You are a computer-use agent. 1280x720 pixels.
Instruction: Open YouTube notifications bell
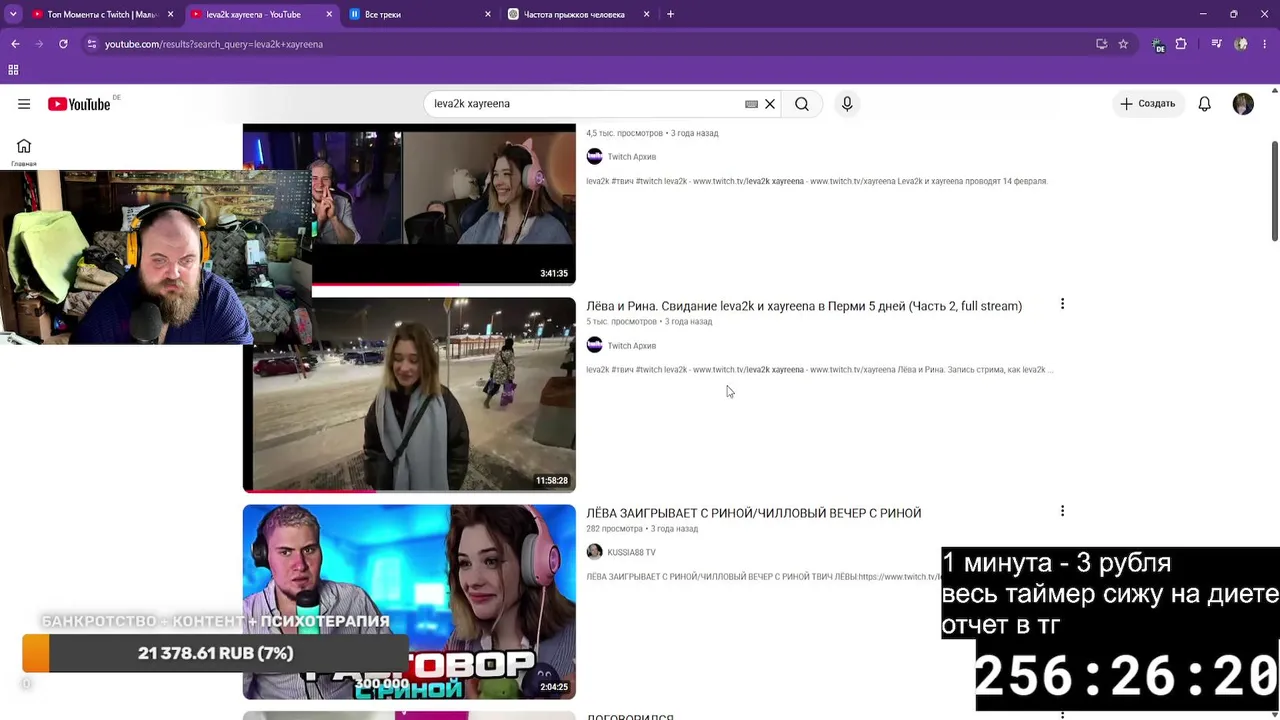[x=1205, y=104]
